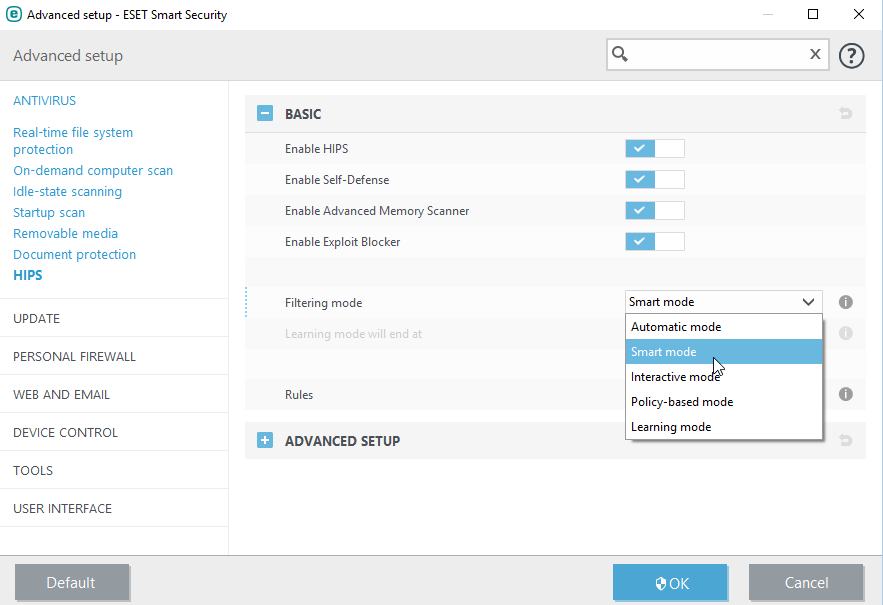Click the info icon beside Rules
883x605 pixels.
845,394
